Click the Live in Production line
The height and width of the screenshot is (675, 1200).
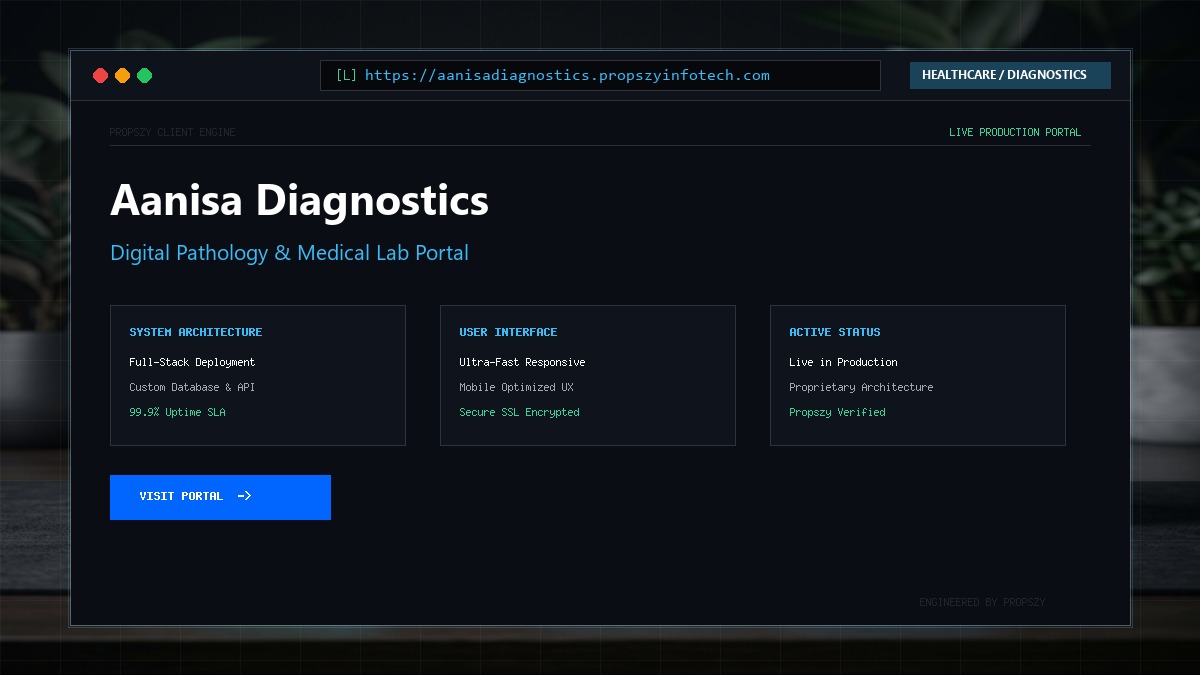tap(843, 362)
